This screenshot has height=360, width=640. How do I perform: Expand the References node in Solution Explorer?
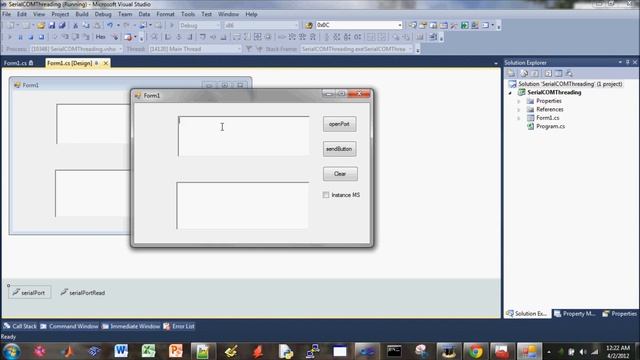click(519, 109)
